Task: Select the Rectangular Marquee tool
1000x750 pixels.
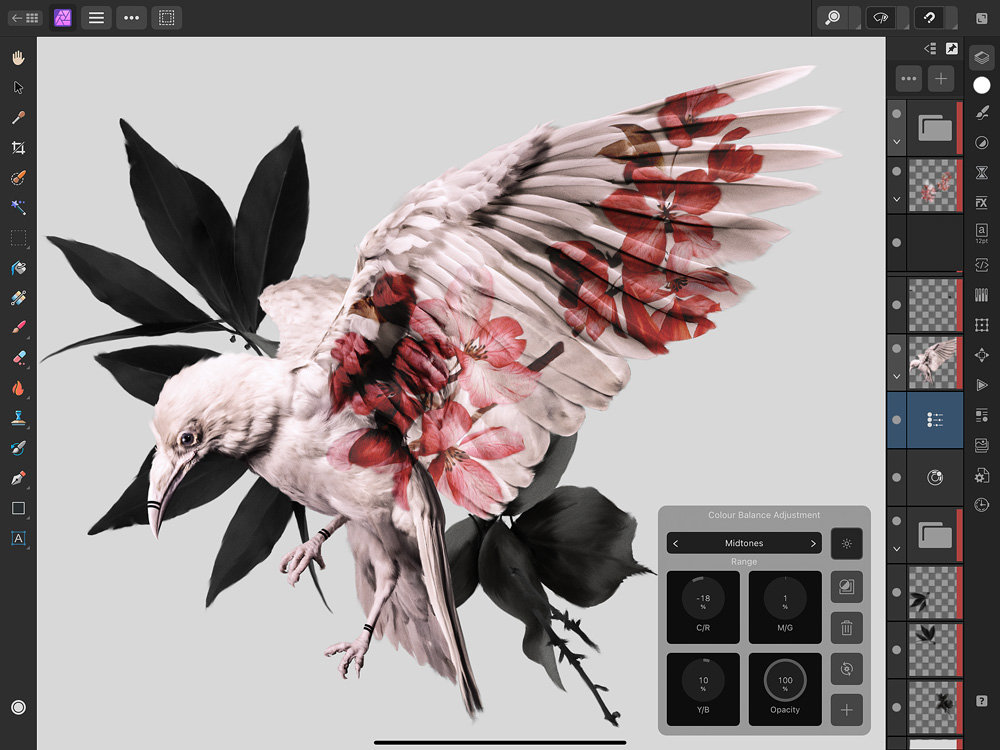Action: 18,238
